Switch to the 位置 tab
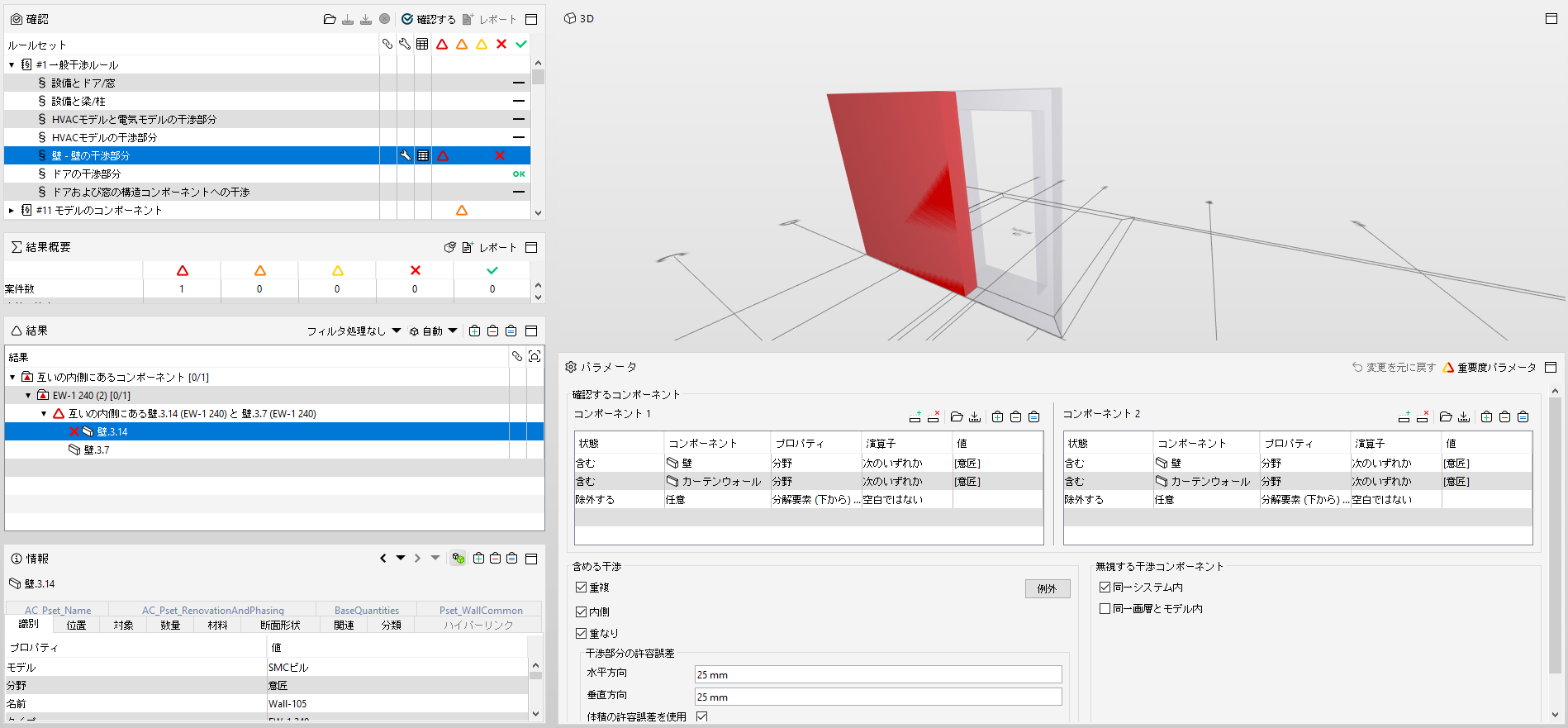This screenshot has width=1568, height=728. click(x=76, y=625)
